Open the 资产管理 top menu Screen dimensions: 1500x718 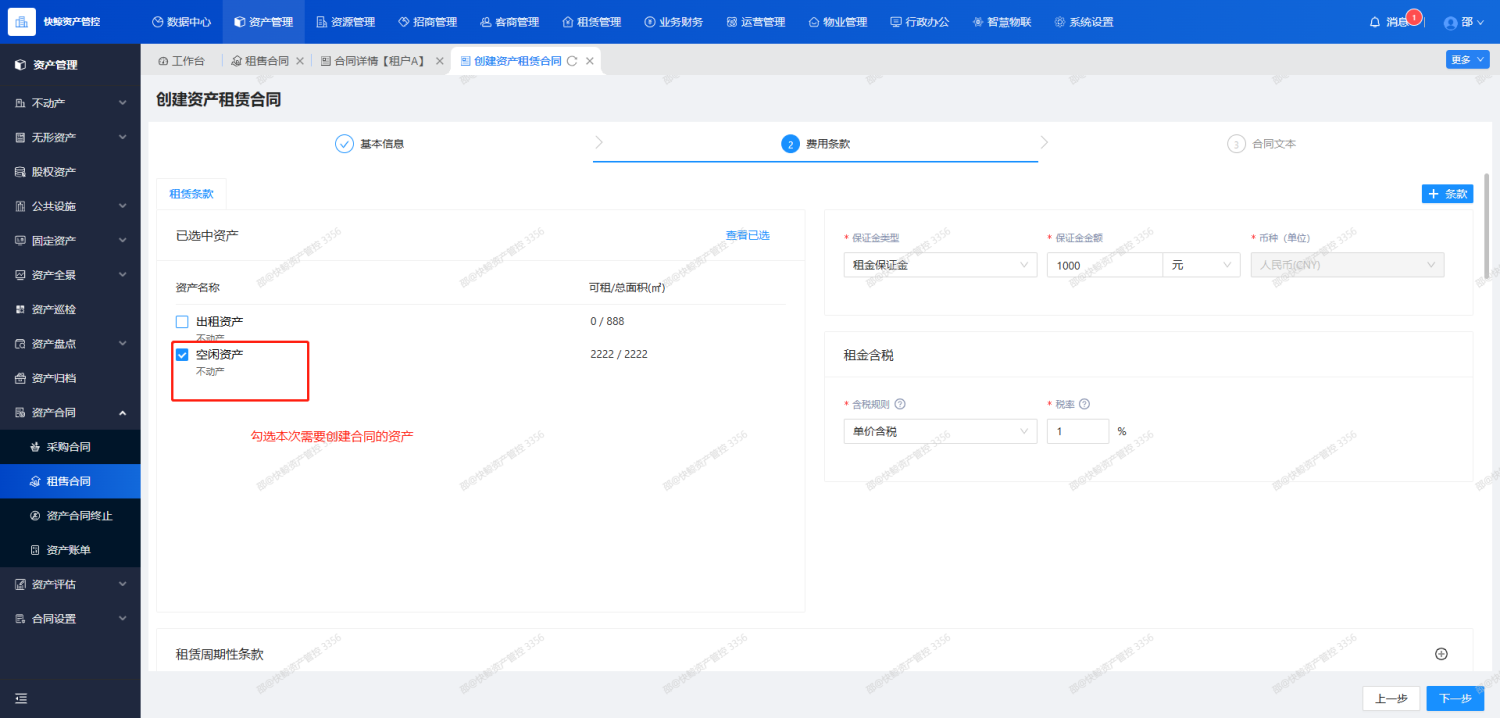263,22
